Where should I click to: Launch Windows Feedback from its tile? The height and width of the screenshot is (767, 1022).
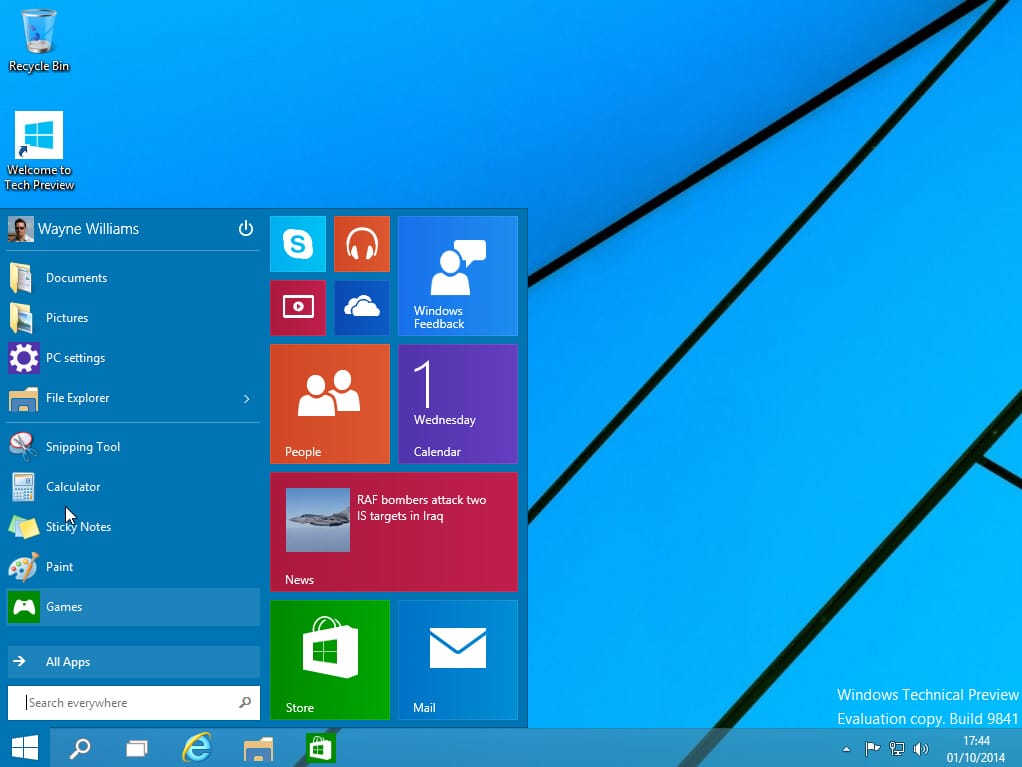[x=457, y=275]
